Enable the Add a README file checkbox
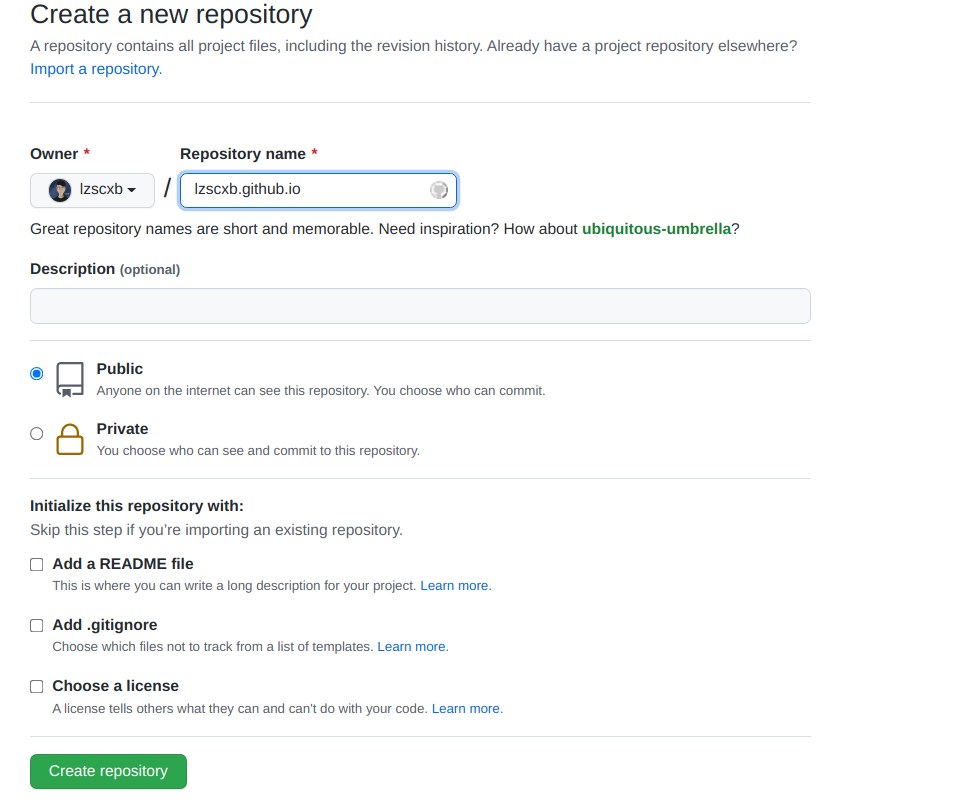 click(x=37, y=564)
